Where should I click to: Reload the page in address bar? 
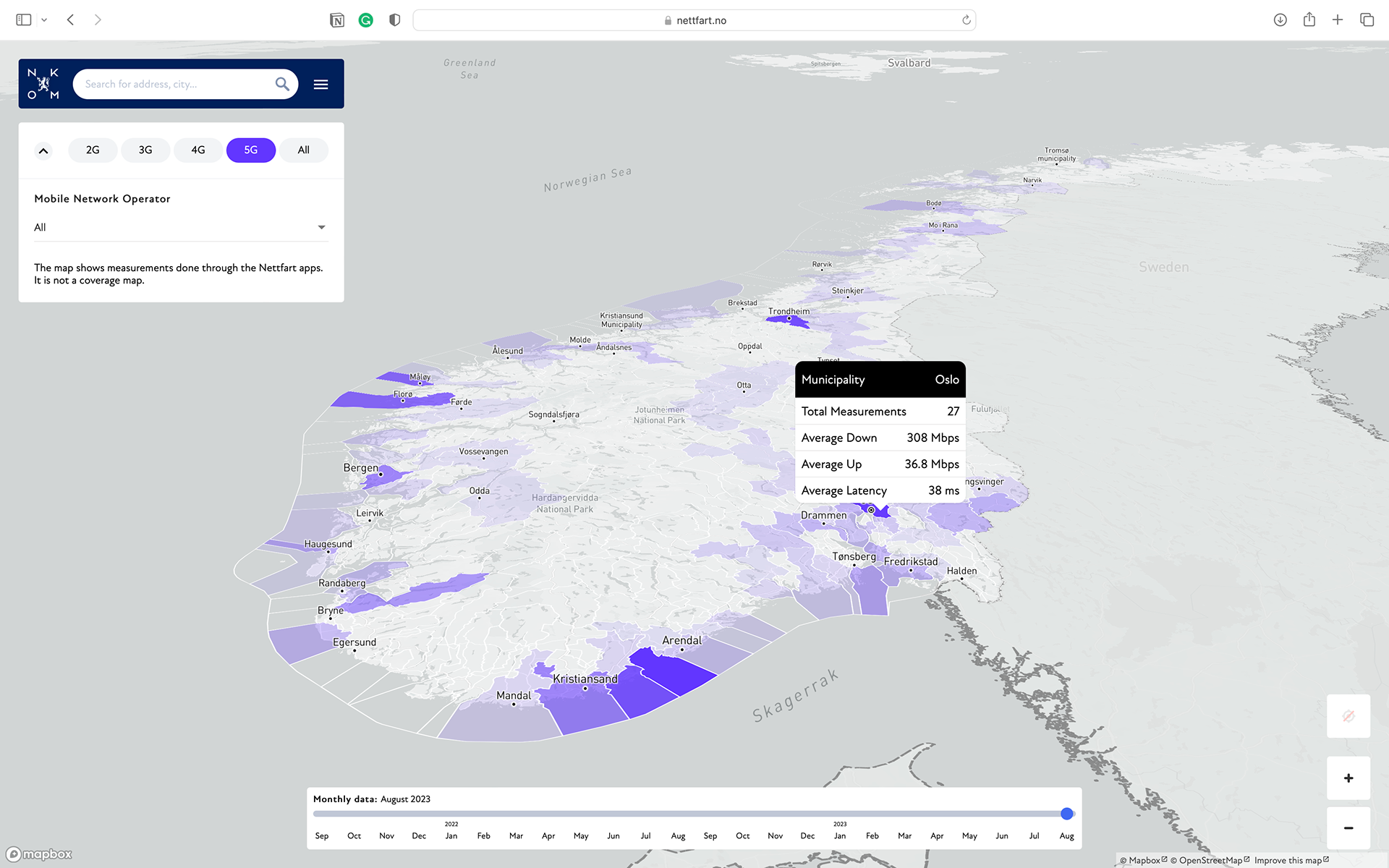[966, 20]
